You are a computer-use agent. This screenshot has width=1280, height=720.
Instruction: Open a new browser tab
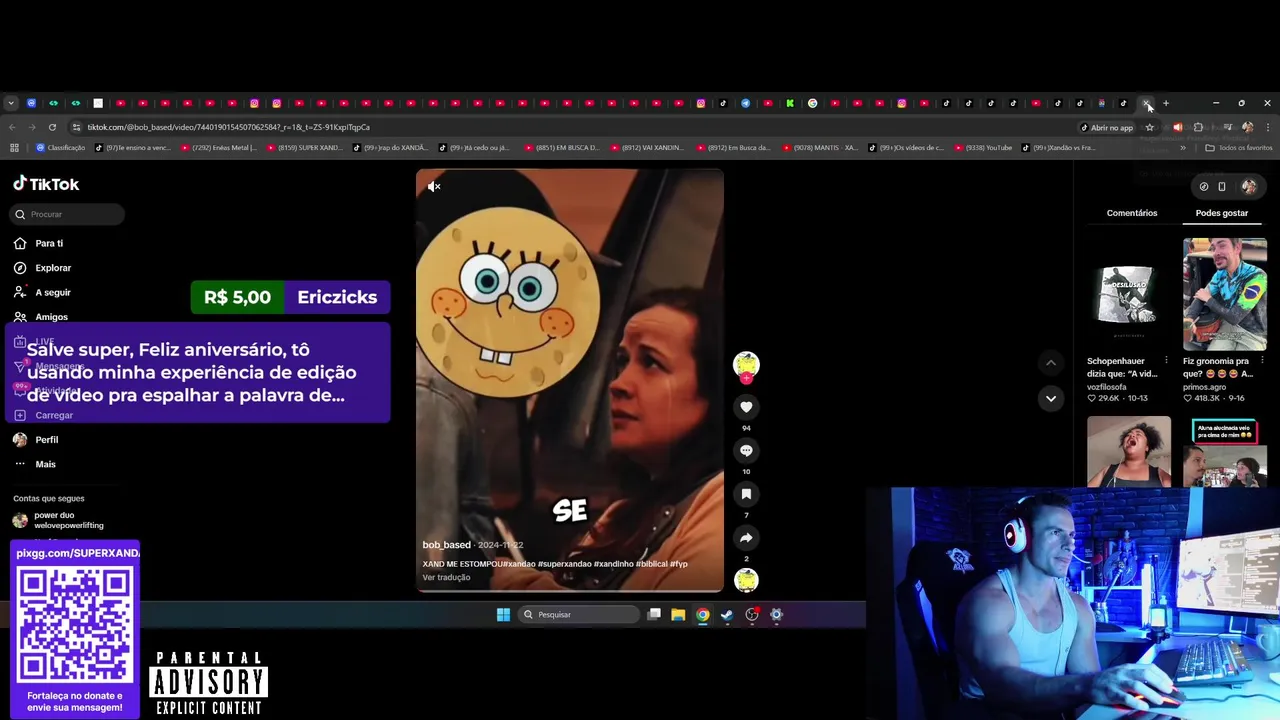(x=1165, y=103)
